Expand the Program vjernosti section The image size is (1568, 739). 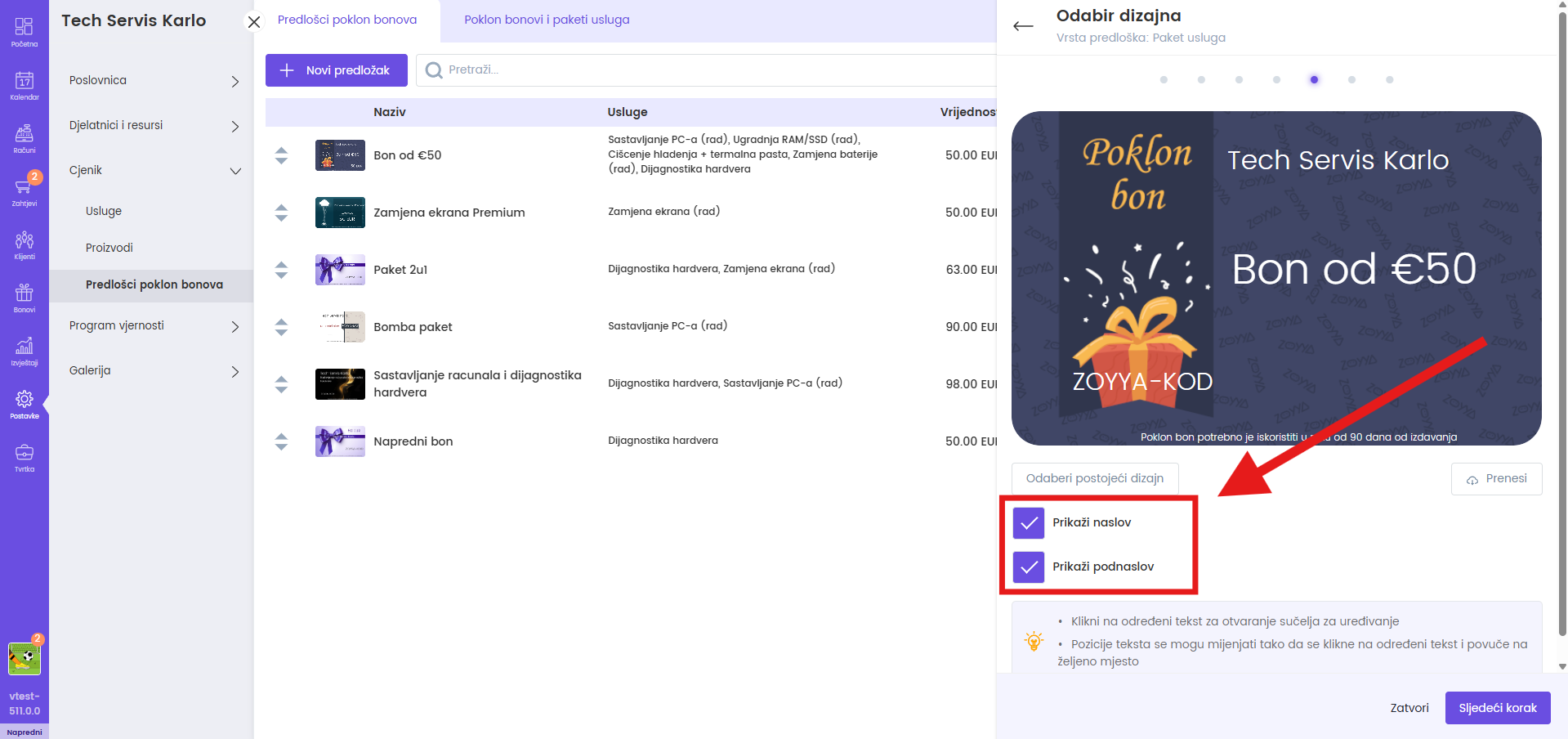tap(154, 326)
